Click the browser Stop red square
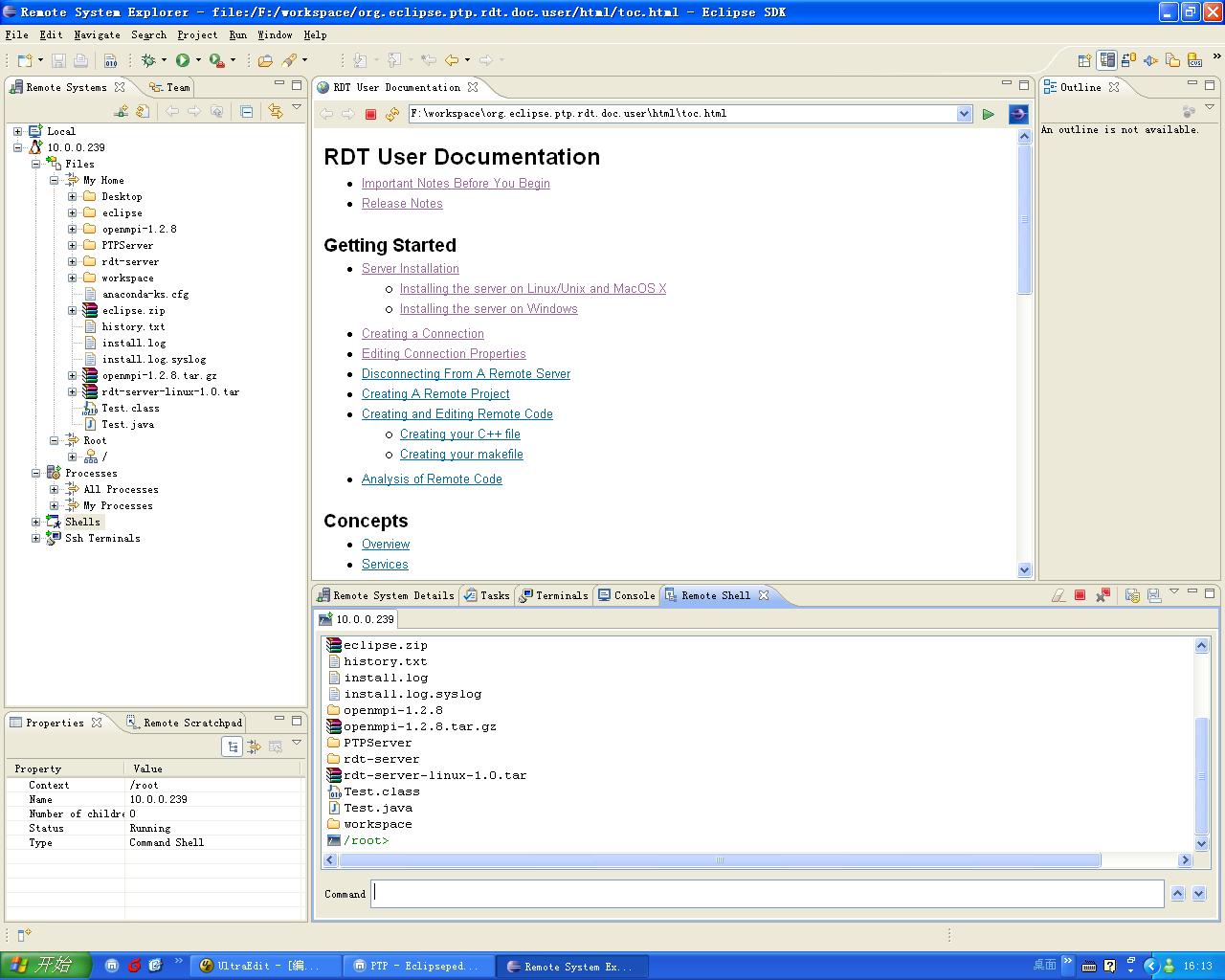 point(370,114)
